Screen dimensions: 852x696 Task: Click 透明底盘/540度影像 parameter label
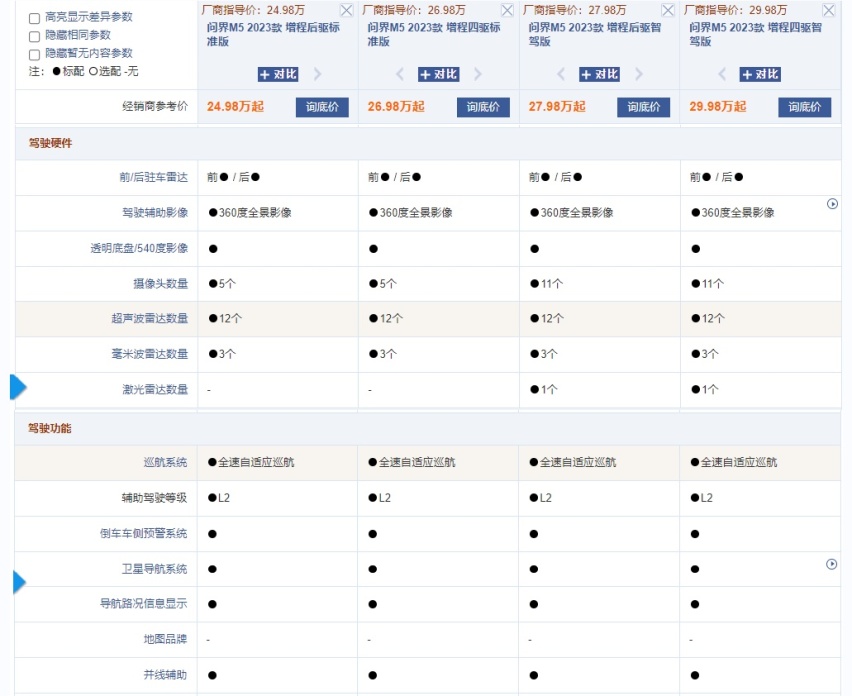[139, 248]
